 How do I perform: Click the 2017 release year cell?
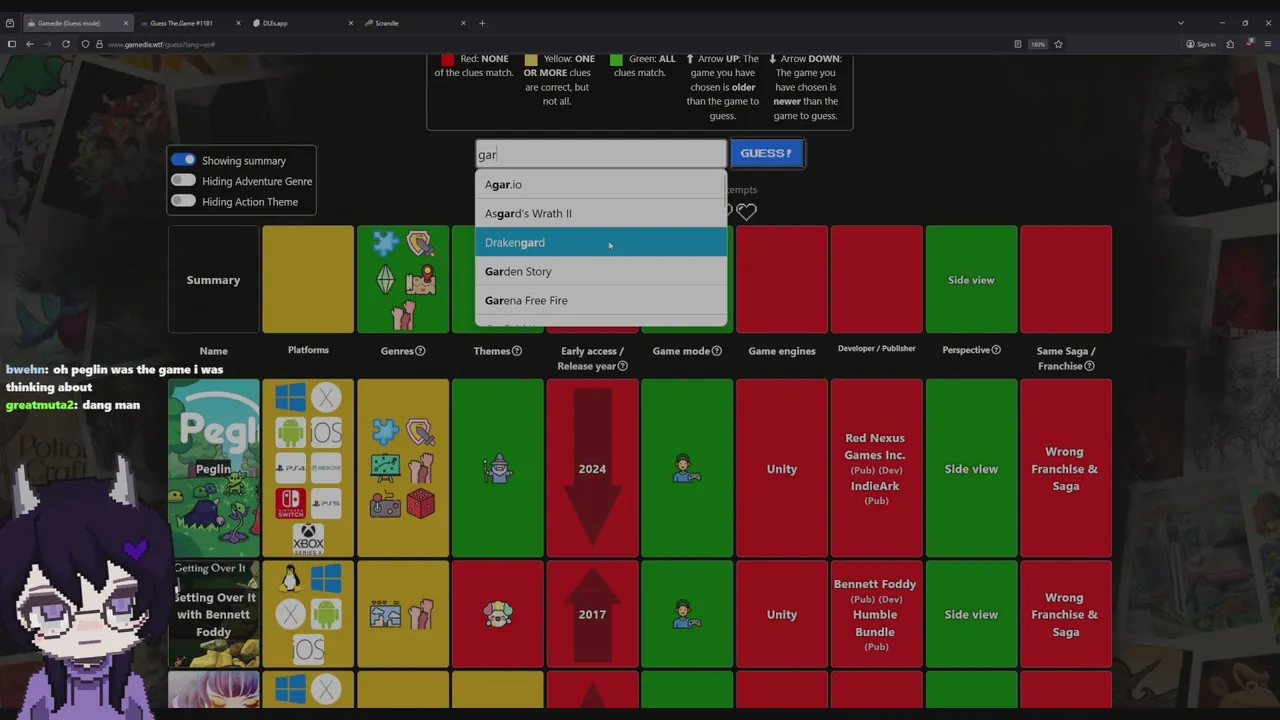(592, 615)
